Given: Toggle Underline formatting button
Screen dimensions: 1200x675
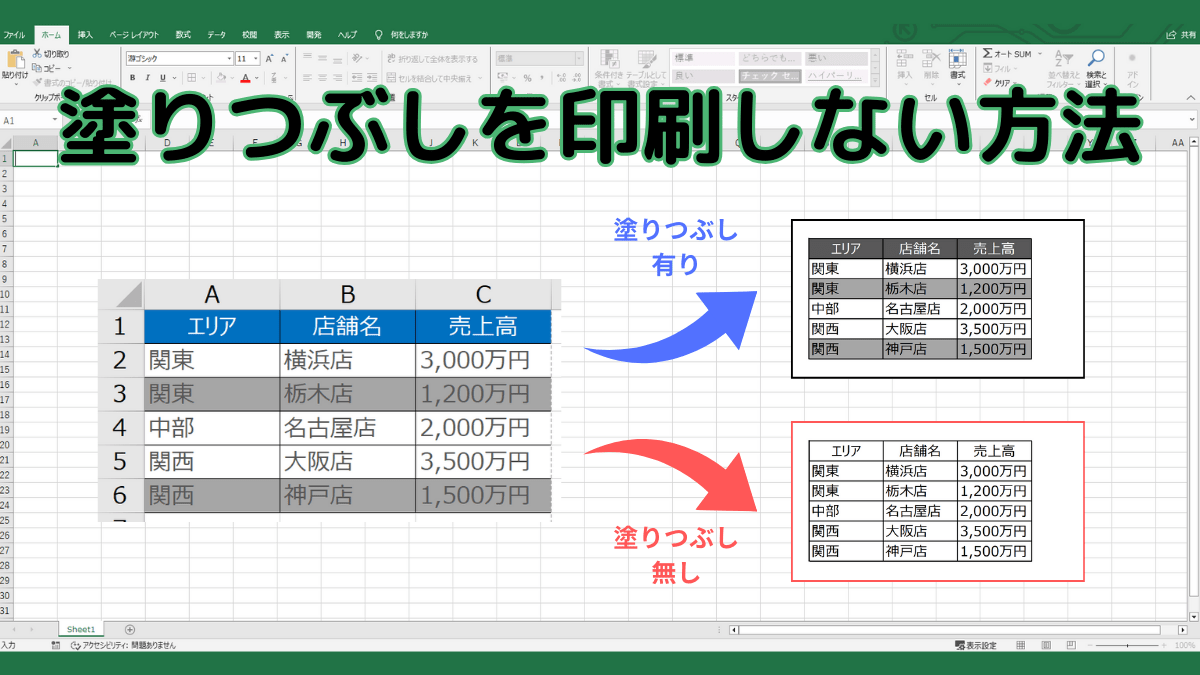Looking at the screenshot, I should pos(161,78).
